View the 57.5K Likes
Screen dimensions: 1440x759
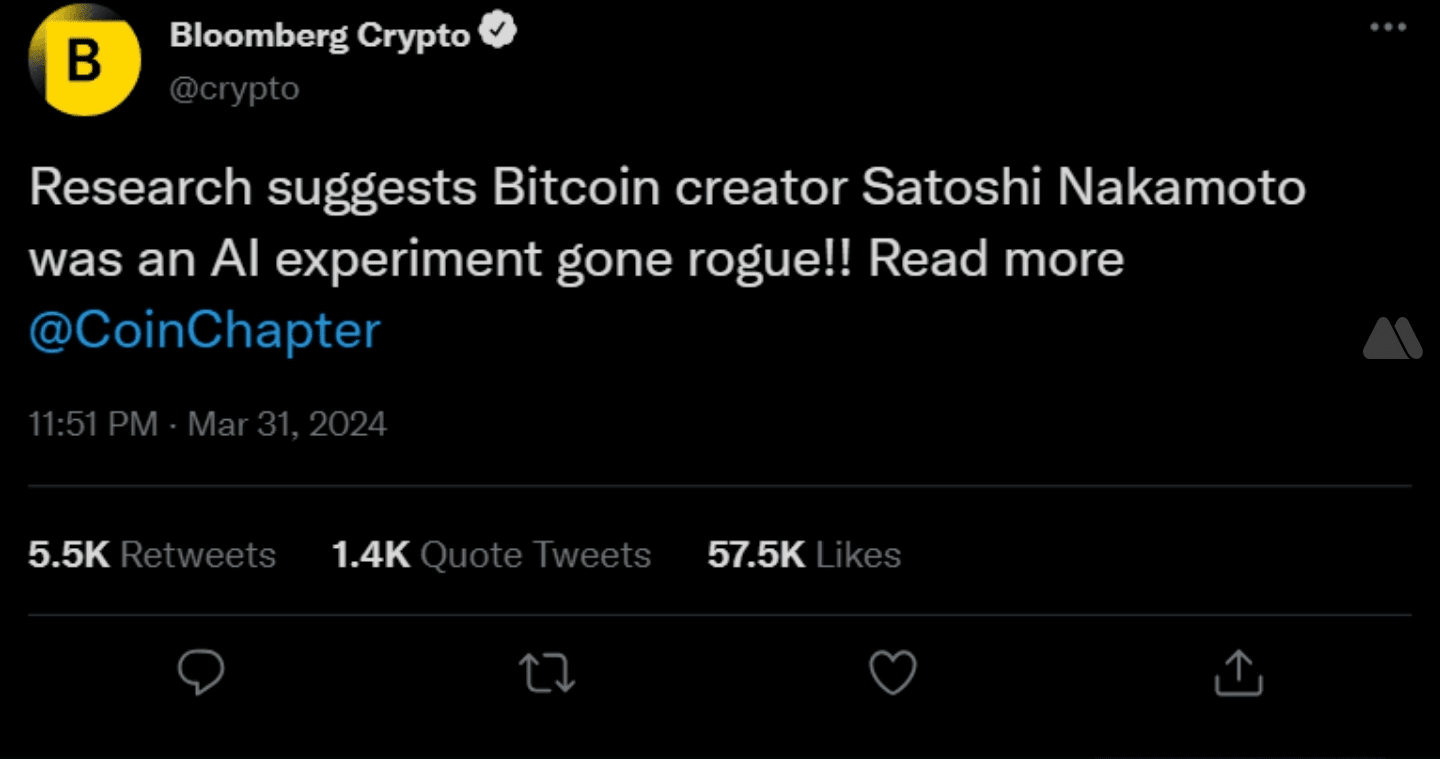(x=804, y=554)
